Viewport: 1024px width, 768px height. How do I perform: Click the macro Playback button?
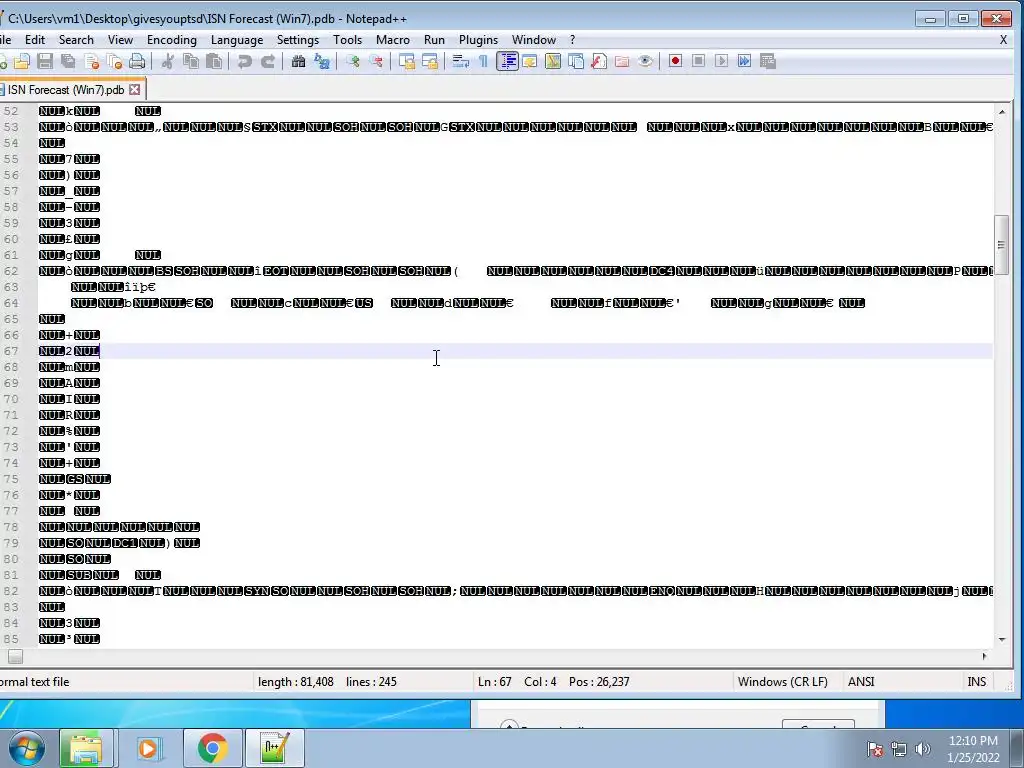coord(721,61)
